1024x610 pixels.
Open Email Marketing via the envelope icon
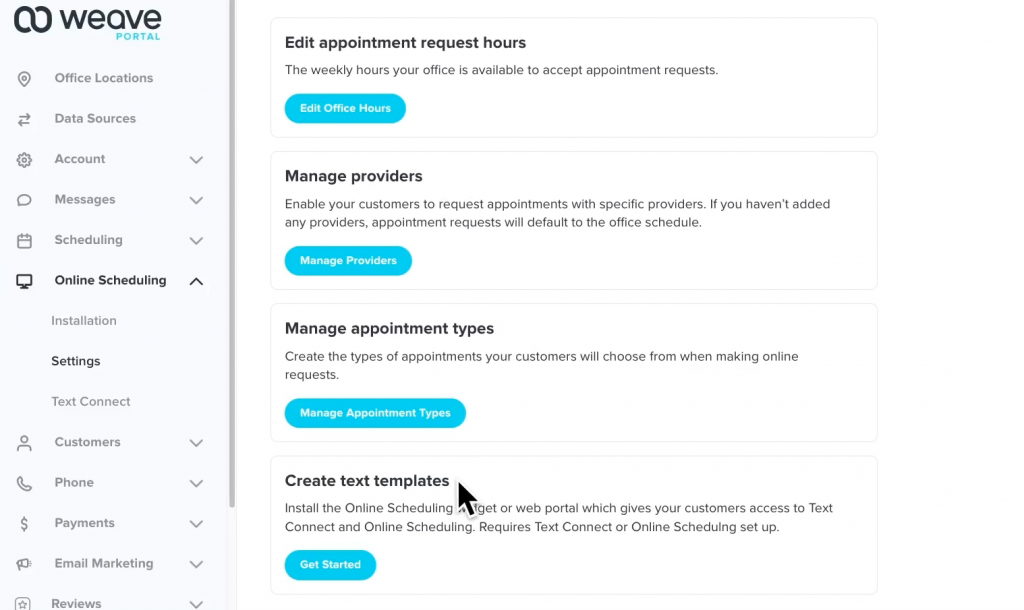click(24, 563)
